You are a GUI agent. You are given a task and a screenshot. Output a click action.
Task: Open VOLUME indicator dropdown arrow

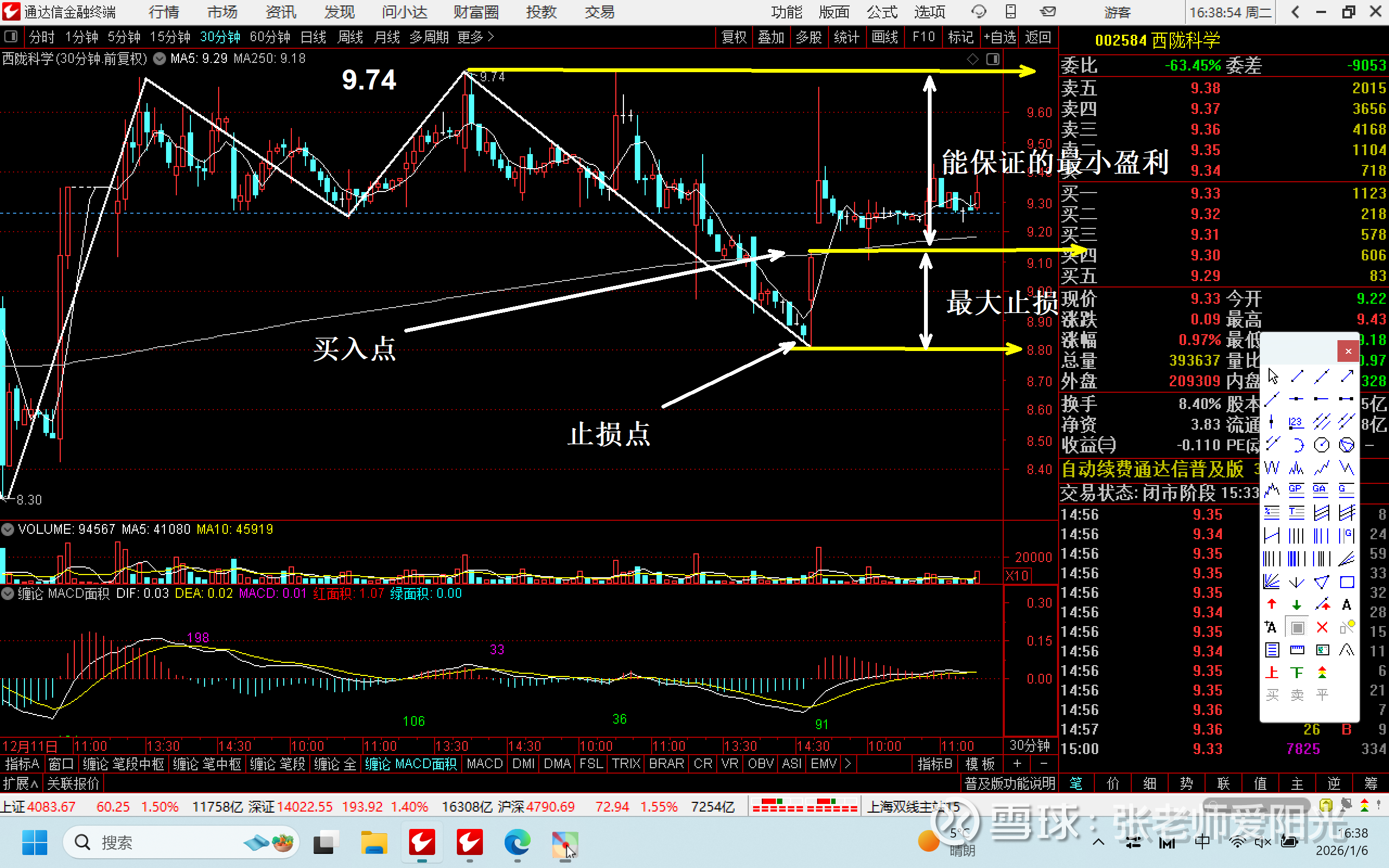click(8, 529)
